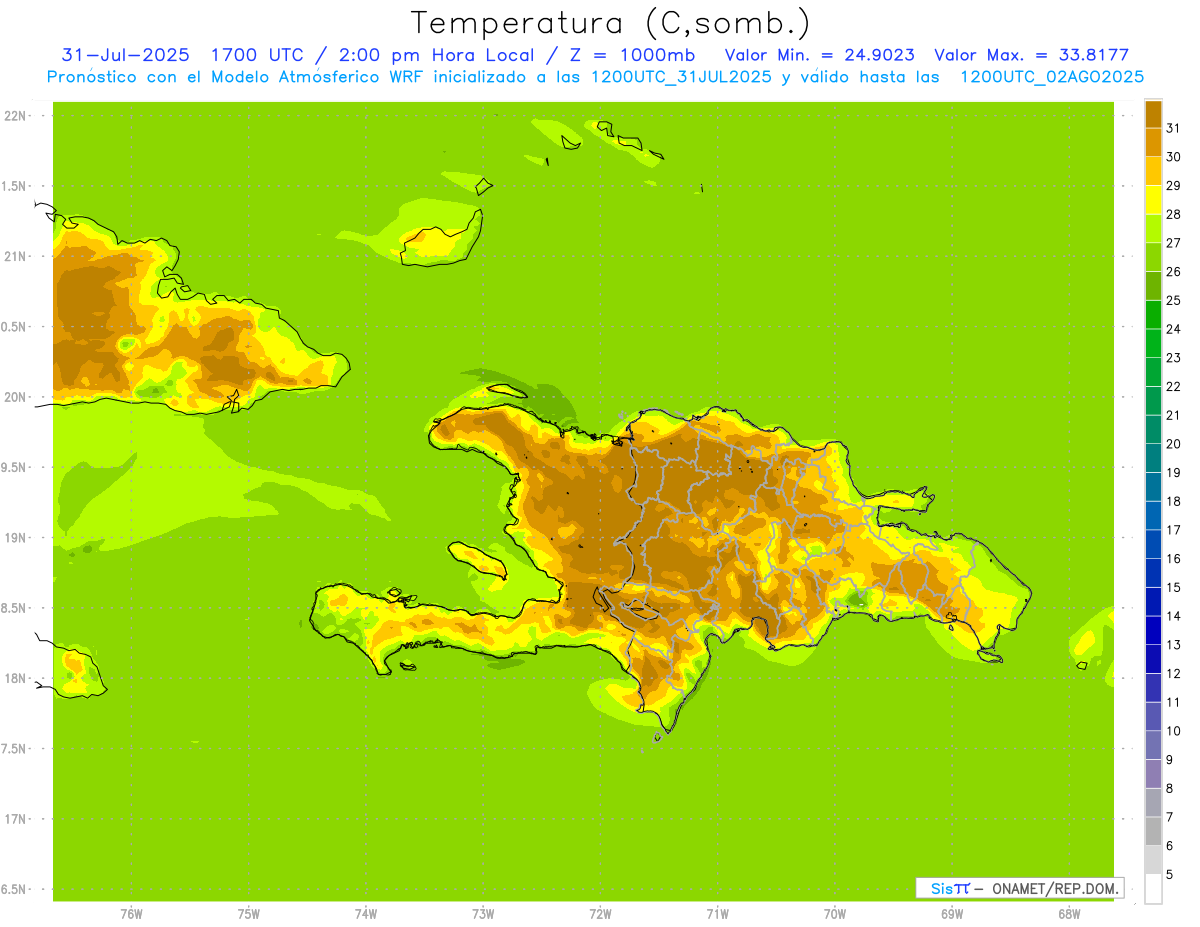Viewport: 1200px width, 927px height.
Task: Click the "69W" longitude axis label
Action: [952, 913]
